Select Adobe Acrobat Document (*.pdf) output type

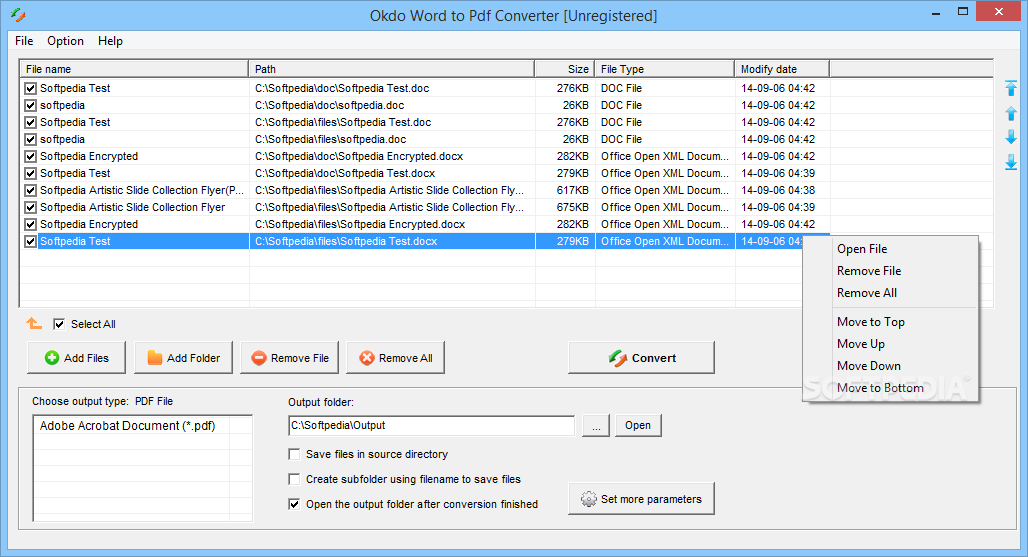pyautogui.click(x=127, y=426)
